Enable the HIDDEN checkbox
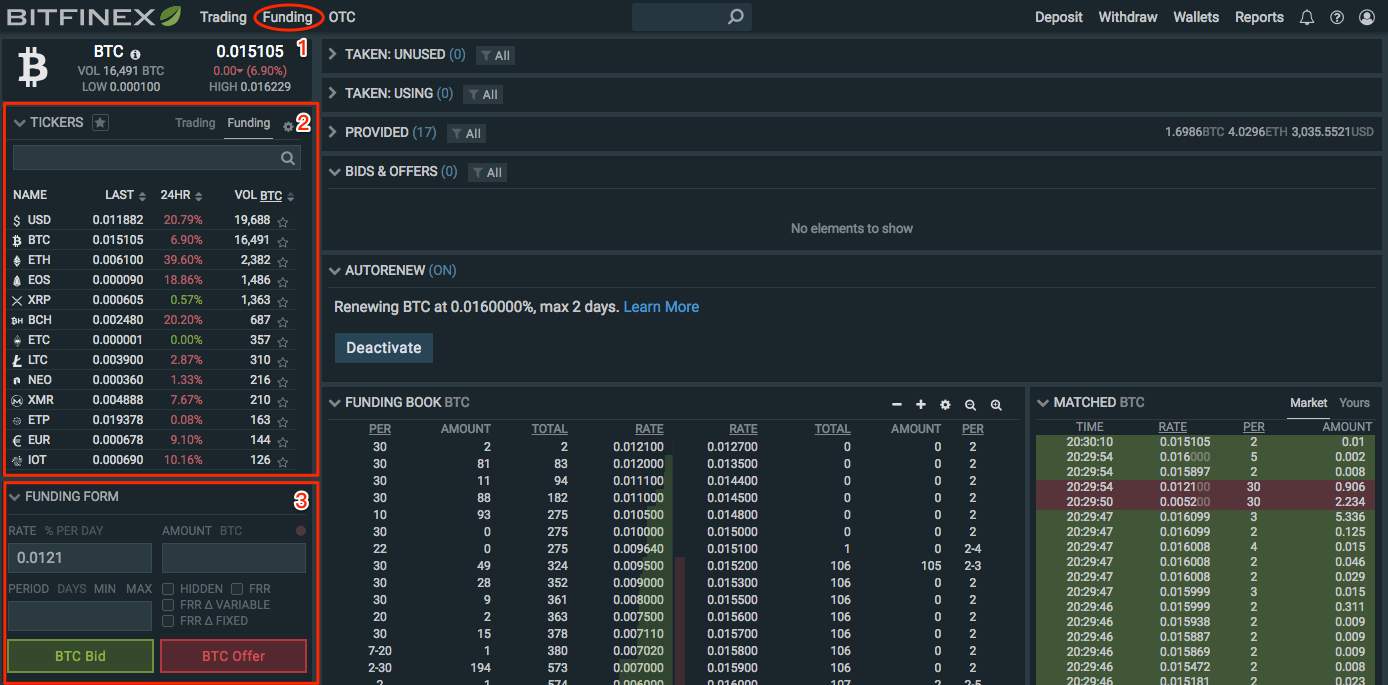 (169, 589)
